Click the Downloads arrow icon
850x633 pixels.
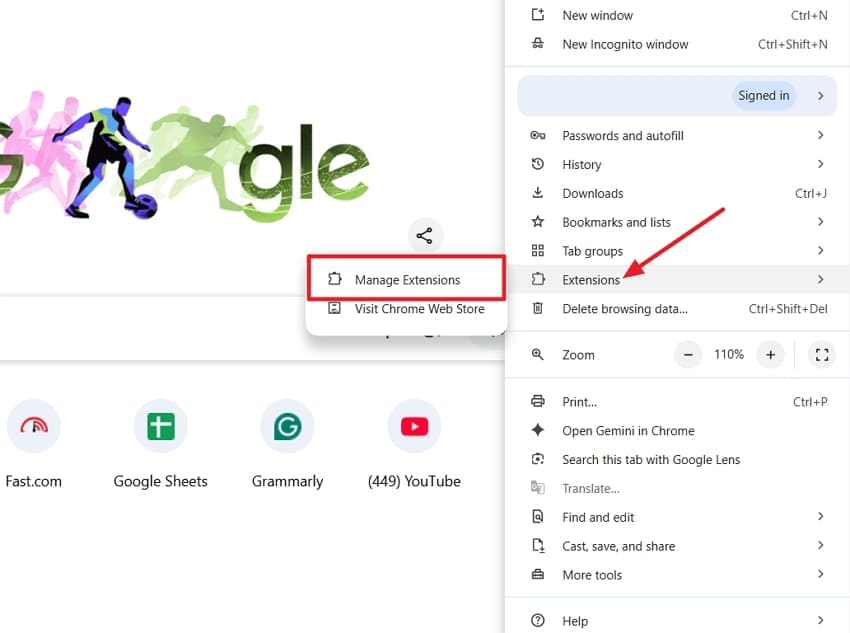537,192
